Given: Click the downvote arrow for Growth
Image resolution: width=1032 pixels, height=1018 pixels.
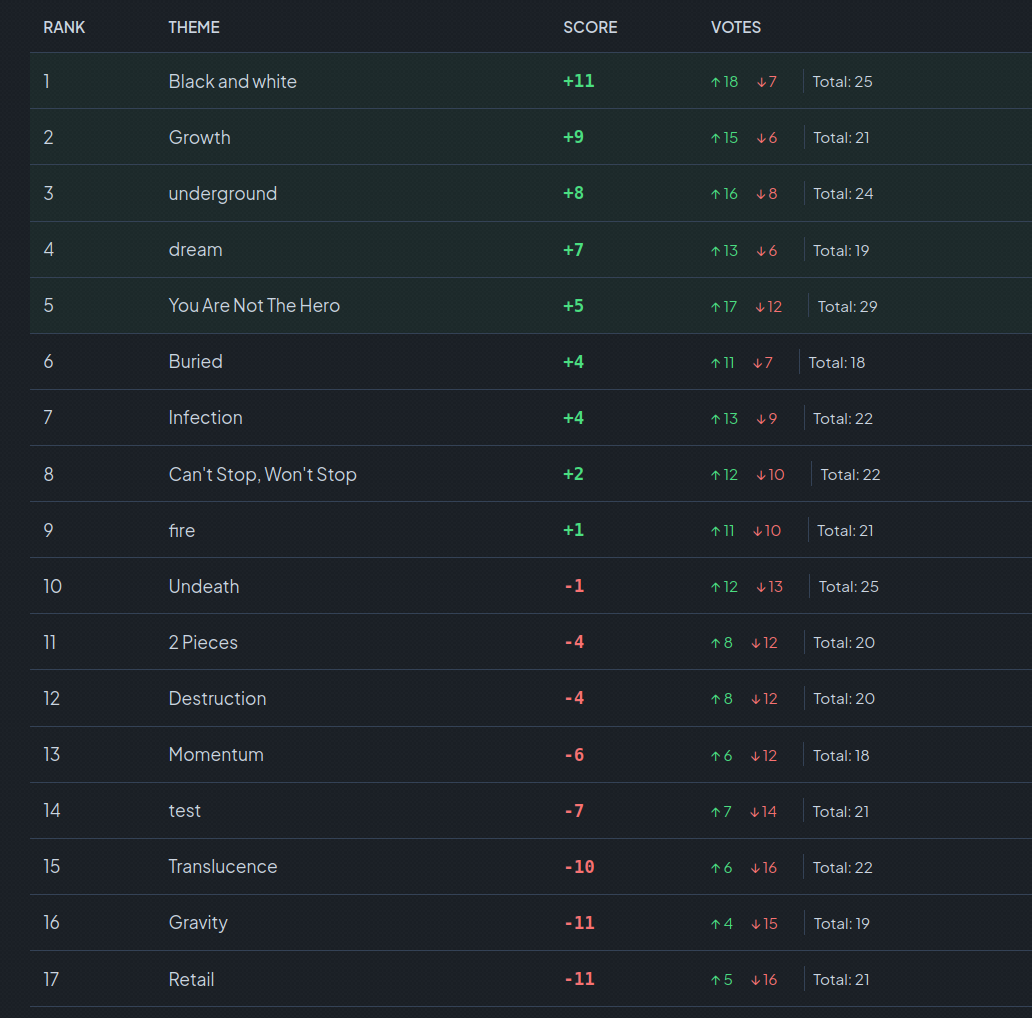Looking at the screenshot, I should pos(761,138).
